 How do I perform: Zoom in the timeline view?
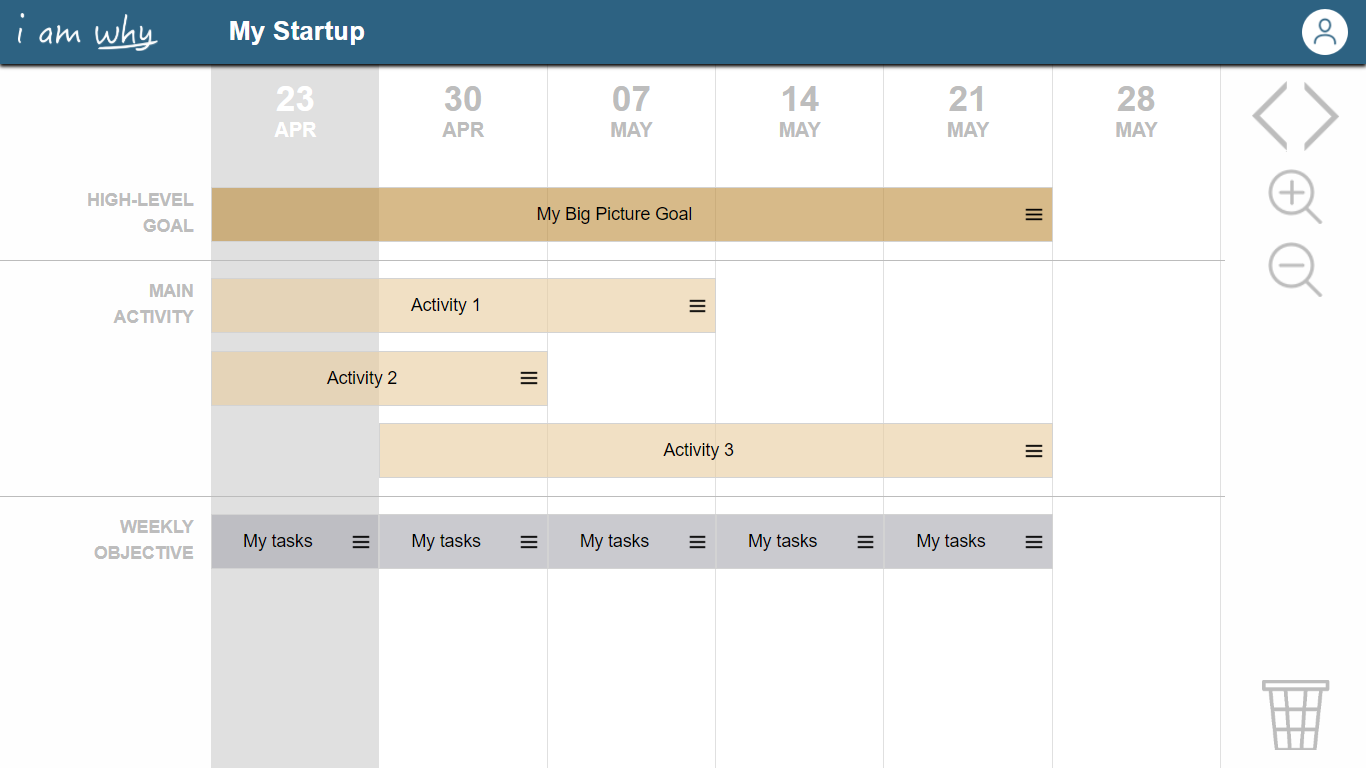tap(1294, 197)
